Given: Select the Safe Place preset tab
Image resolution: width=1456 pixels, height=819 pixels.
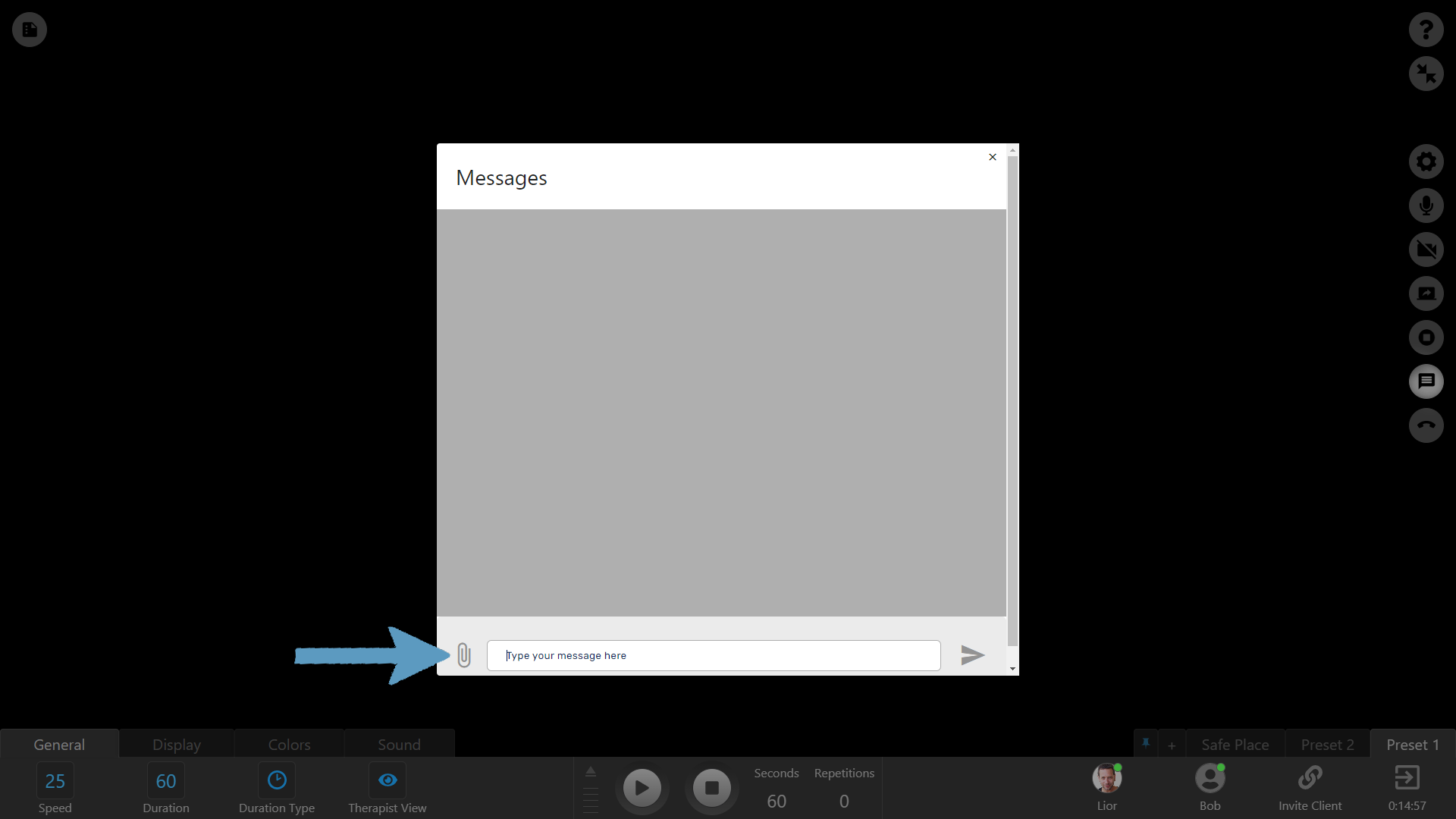Looking at the screenshot, I should (1235, 745).
